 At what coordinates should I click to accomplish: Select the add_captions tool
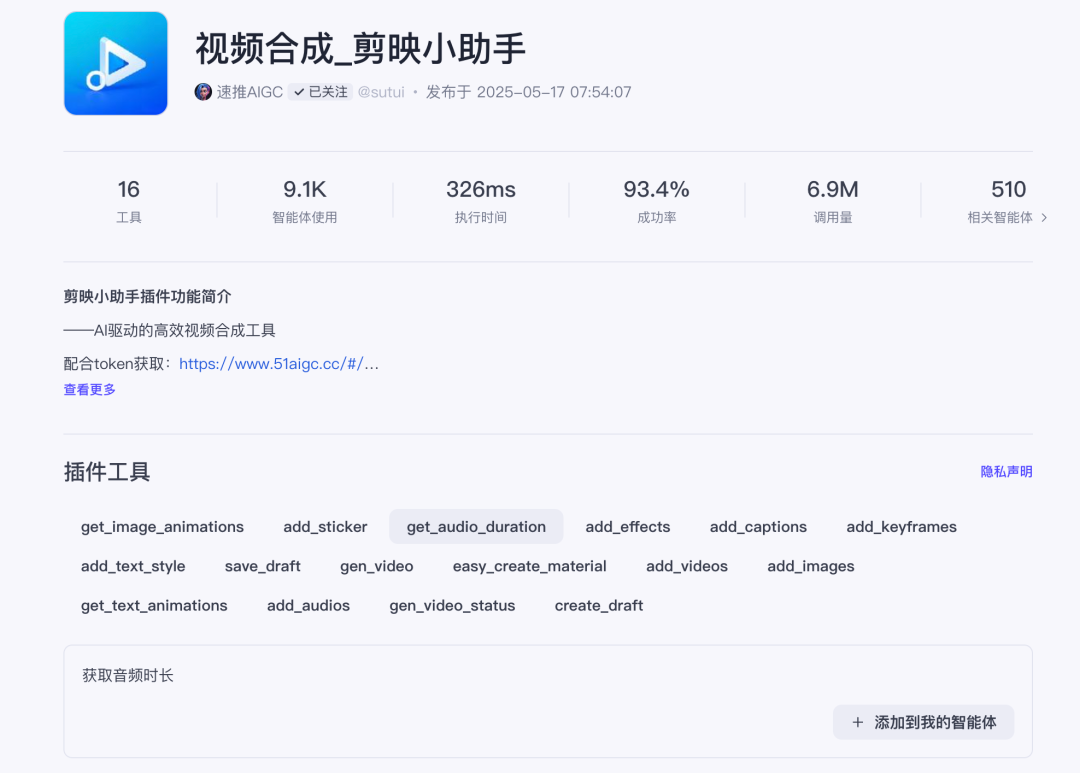[x=758, y=527]
